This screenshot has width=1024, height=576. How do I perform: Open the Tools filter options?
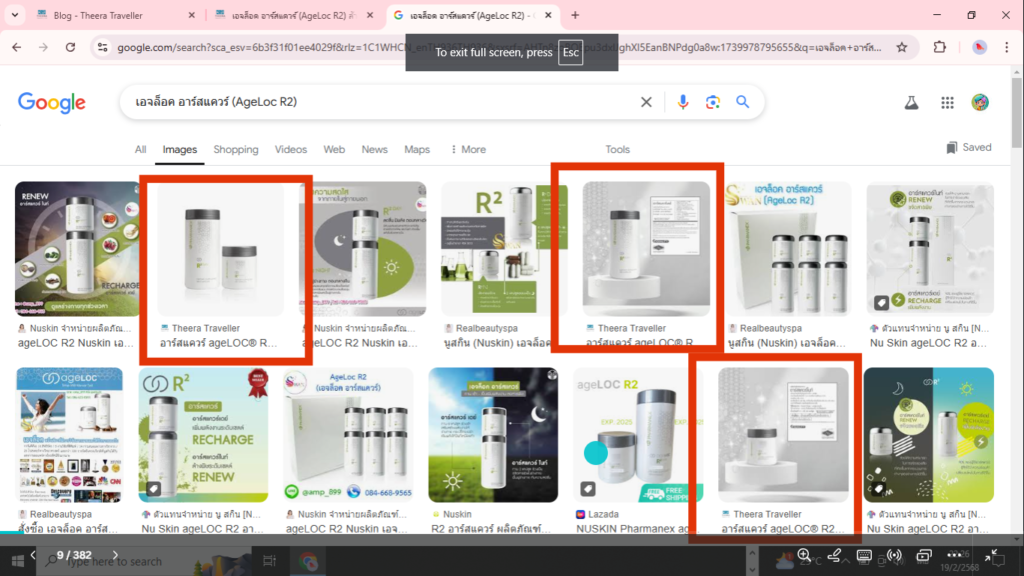(x=617, y=149)
